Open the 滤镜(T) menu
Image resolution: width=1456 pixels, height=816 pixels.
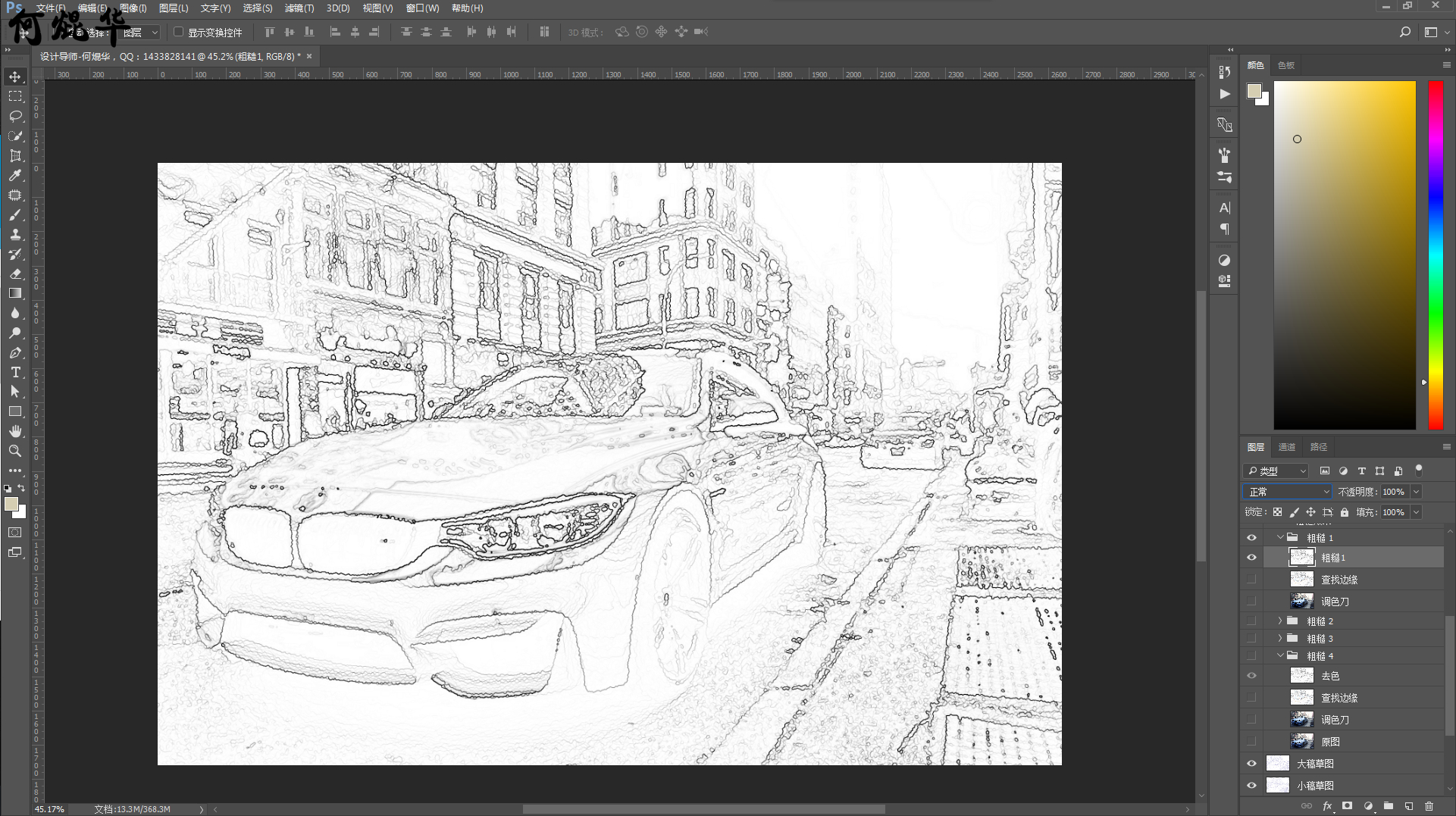(299, 8)
